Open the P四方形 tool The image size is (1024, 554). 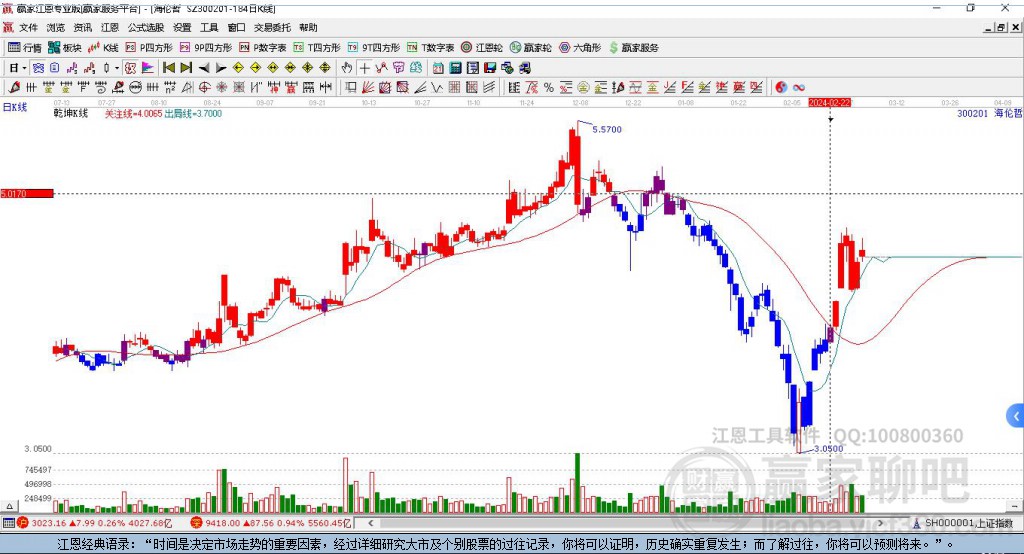tap(149, 48)
